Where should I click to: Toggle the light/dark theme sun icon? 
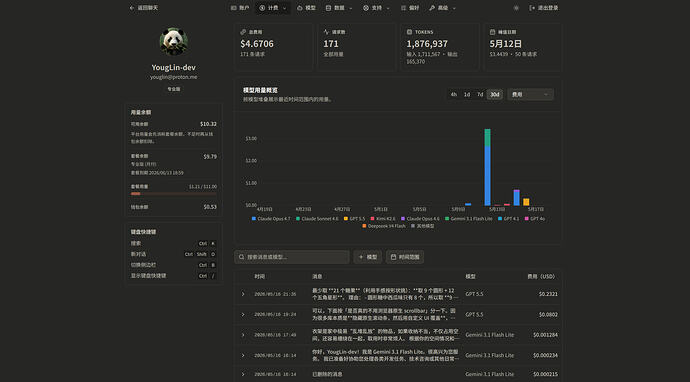point(516,8)
